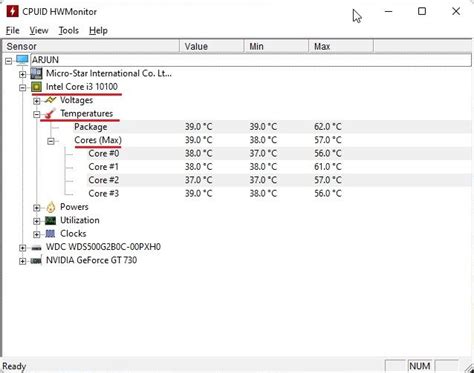Click the CPUID HWMonitor lightning app icon
The height and width of the screenshot is (373, 474).
pos(12,11)
